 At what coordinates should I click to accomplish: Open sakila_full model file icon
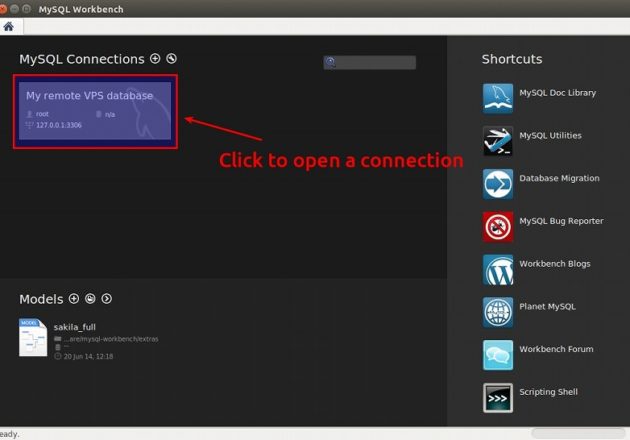tap(33, 338)
